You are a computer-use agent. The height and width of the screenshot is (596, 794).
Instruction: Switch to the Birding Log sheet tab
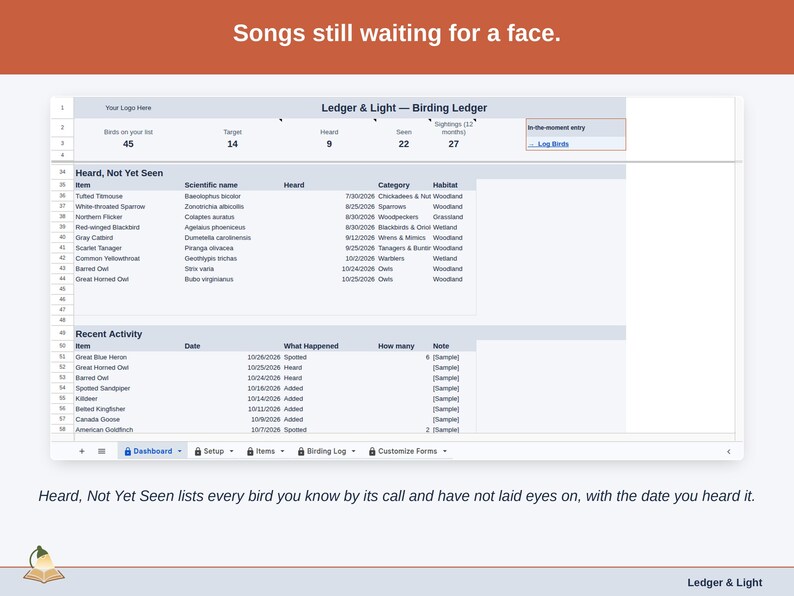[326, 451]
